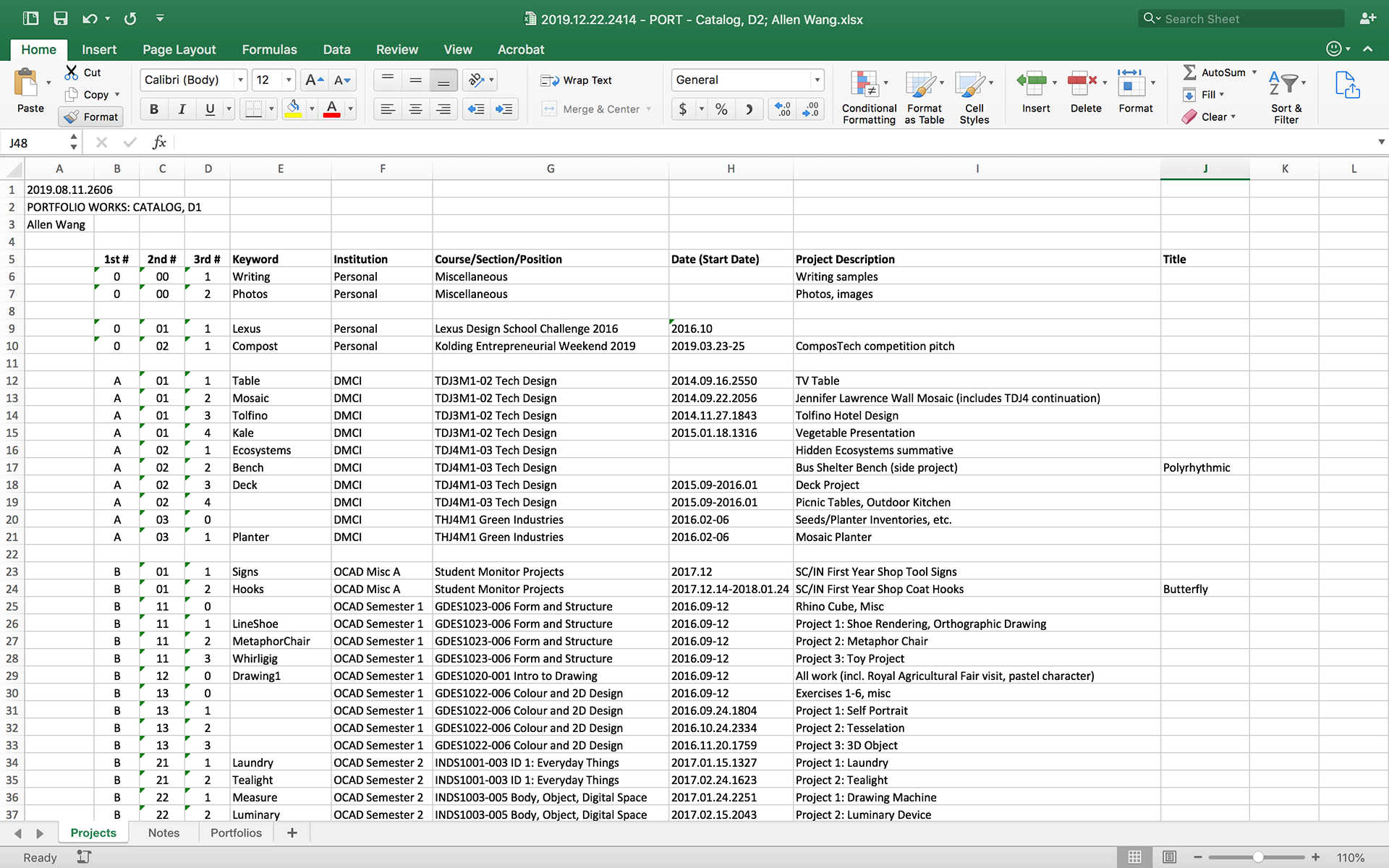Expand the fill color dropdown arrow
The image size is (1389, 868).
pyautogui.click(x=312, y=109)
